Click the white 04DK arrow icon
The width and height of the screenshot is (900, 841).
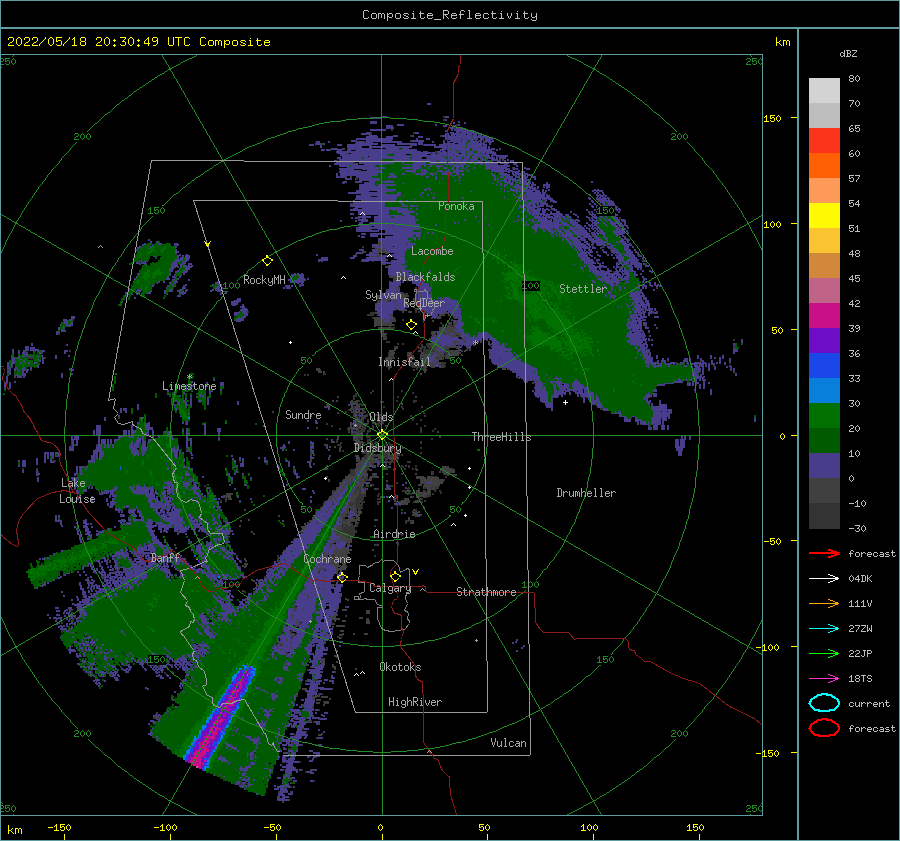tap(824, 579)
